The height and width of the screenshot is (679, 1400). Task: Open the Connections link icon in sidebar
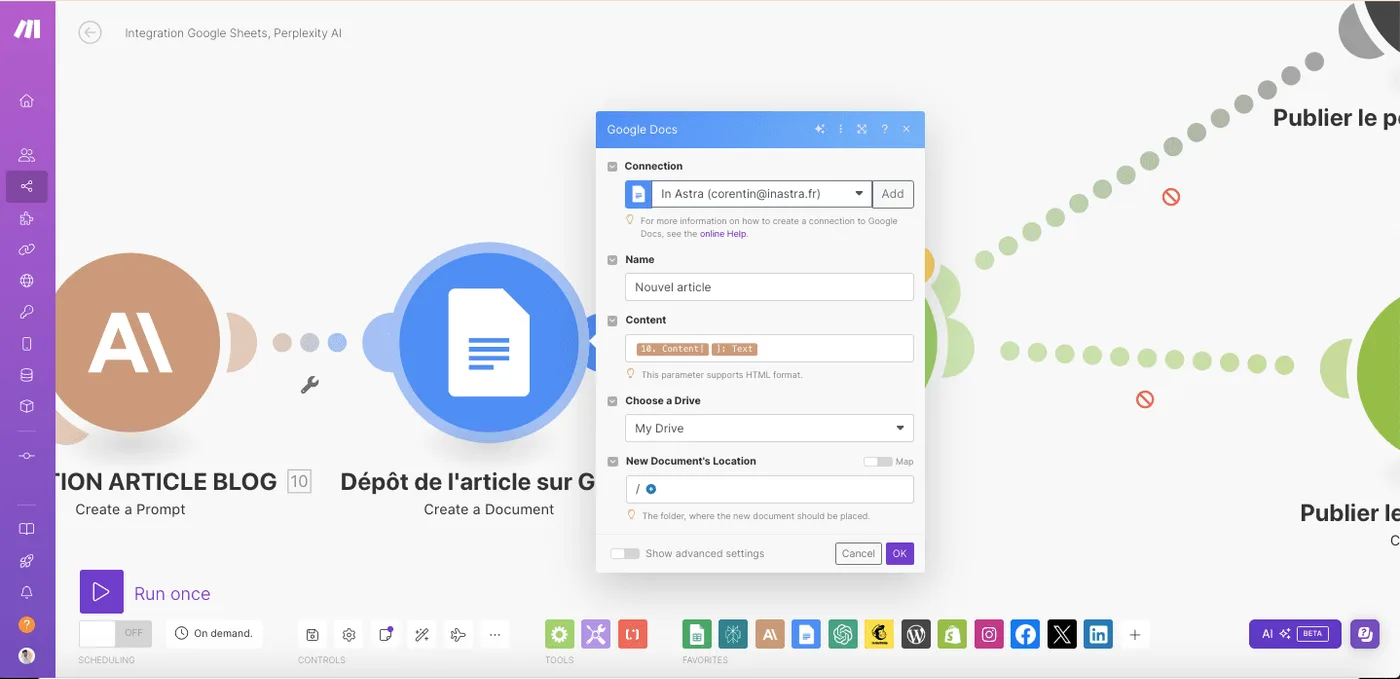(27, 249)
